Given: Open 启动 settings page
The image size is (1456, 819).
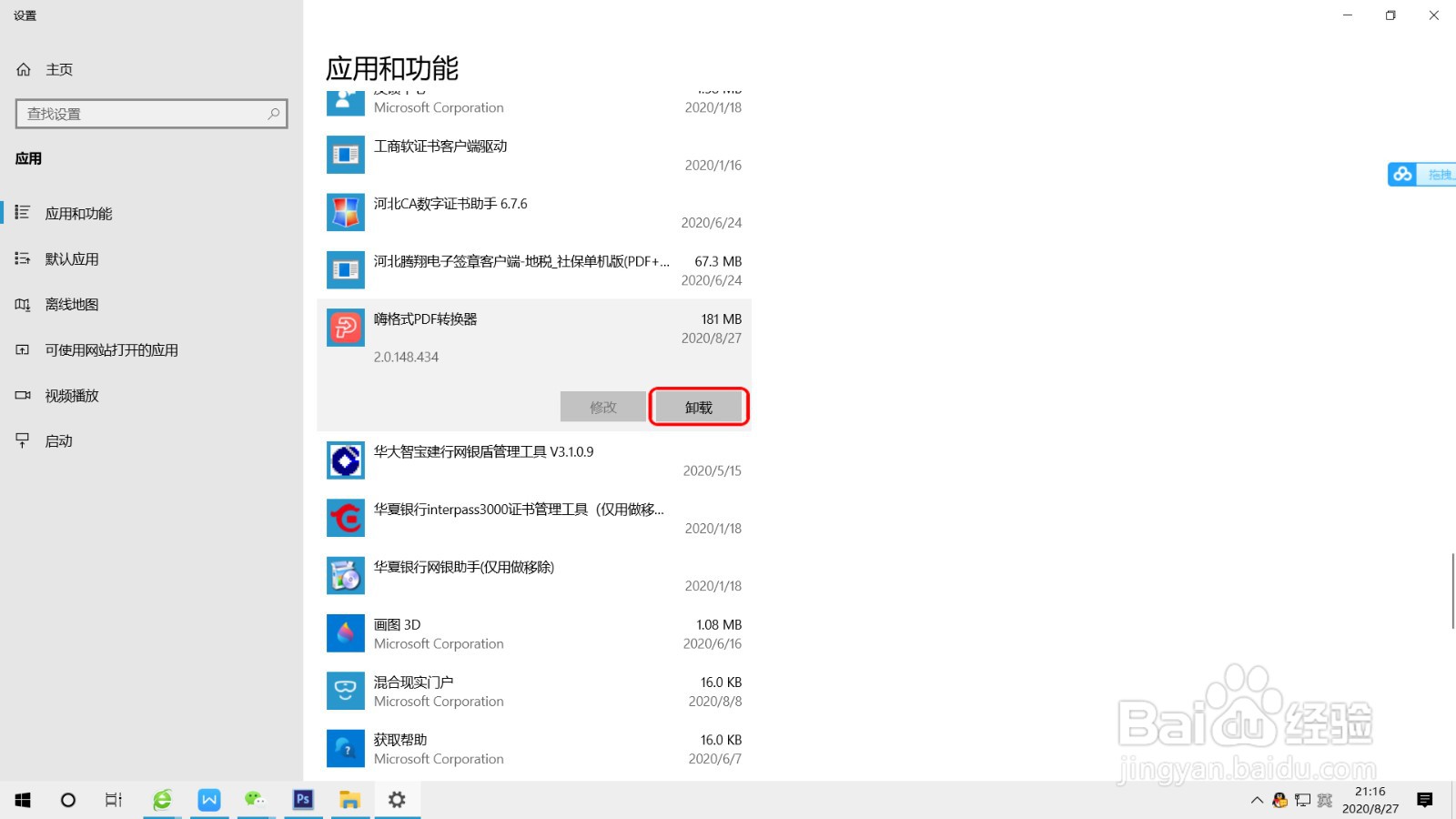Looking at the screenshot, I should tap(151, 440).
